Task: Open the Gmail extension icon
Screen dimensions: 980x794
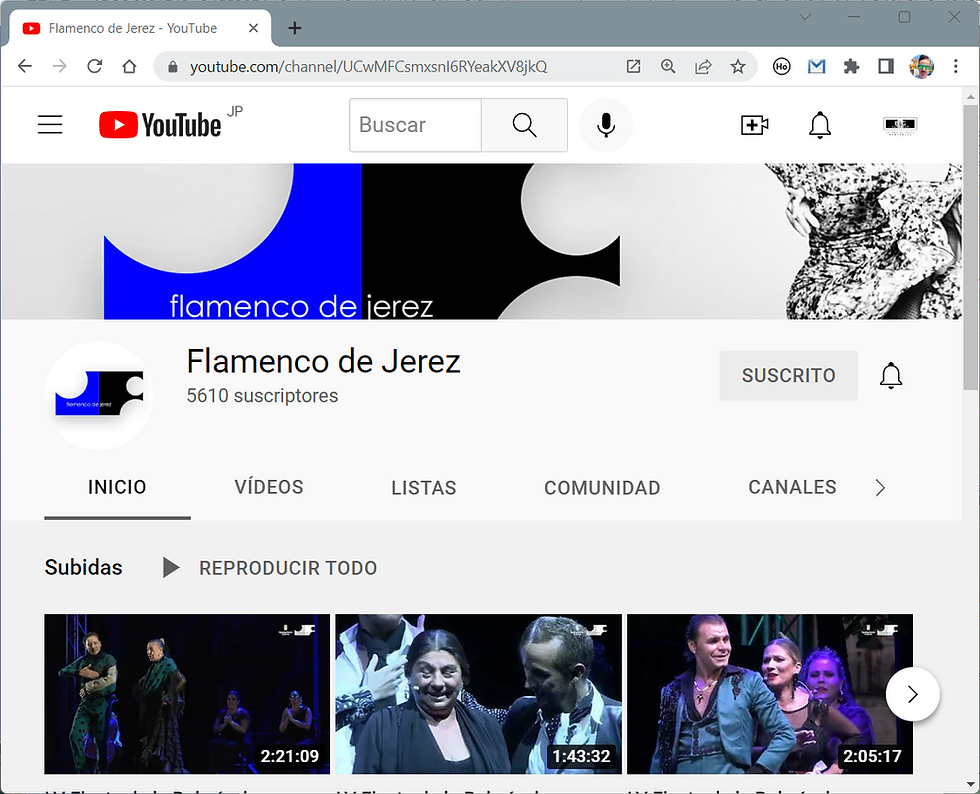Action: (816, 66)
